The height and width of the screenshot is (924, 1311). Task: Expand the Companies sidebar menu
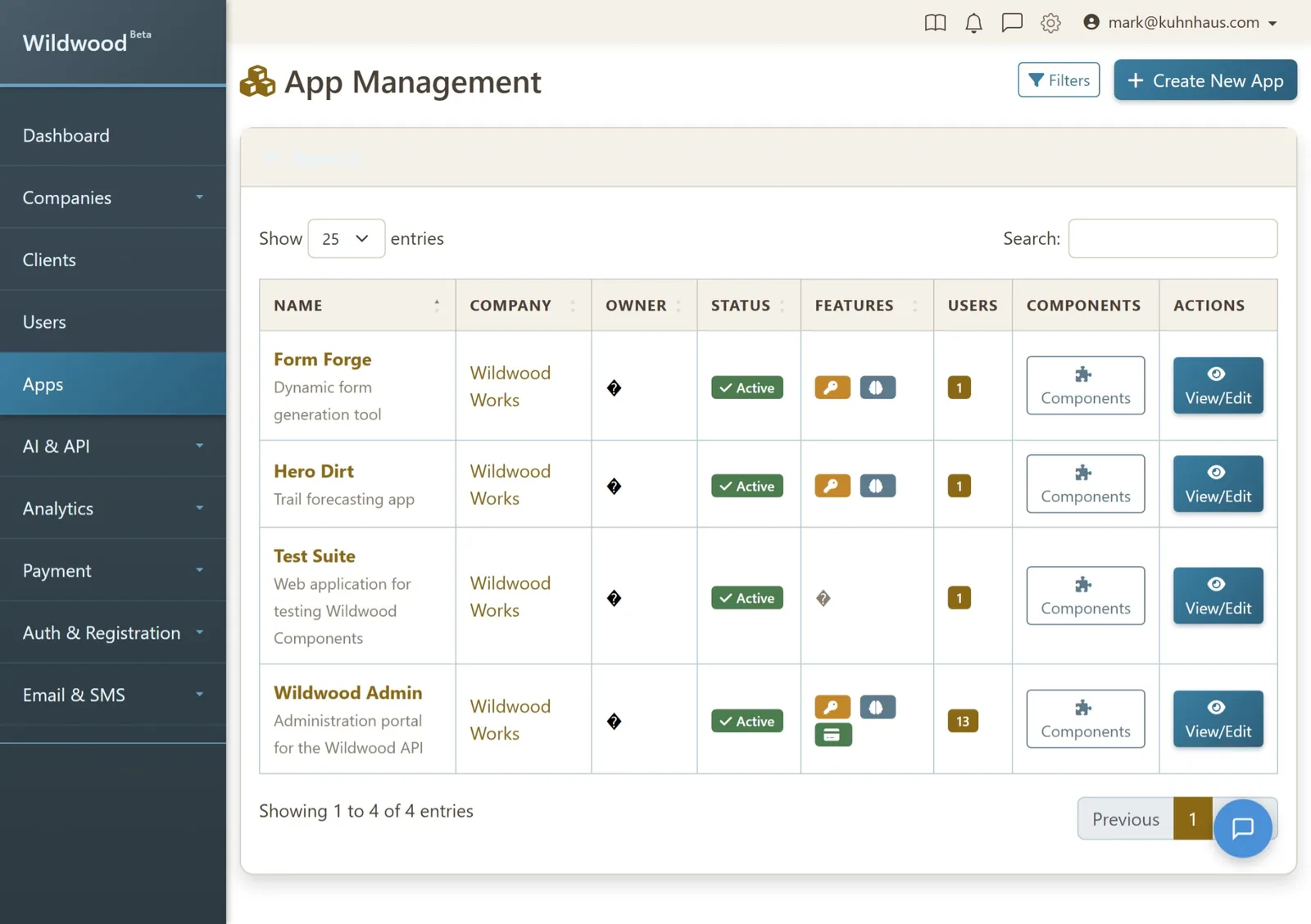[113, 197]
